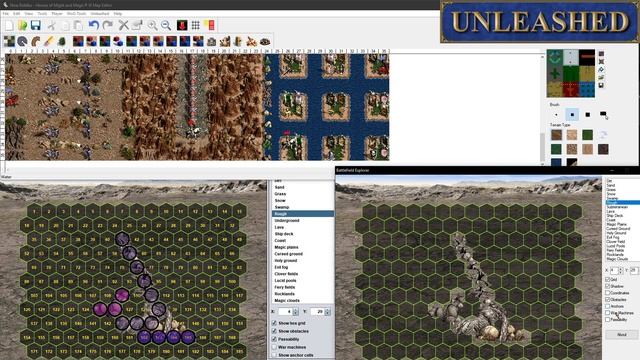Image resolution: width=640 pixels, height=360 pixels.
Task: Enable 'War machines' checkbox in left panel
Action: coord(274,347)
